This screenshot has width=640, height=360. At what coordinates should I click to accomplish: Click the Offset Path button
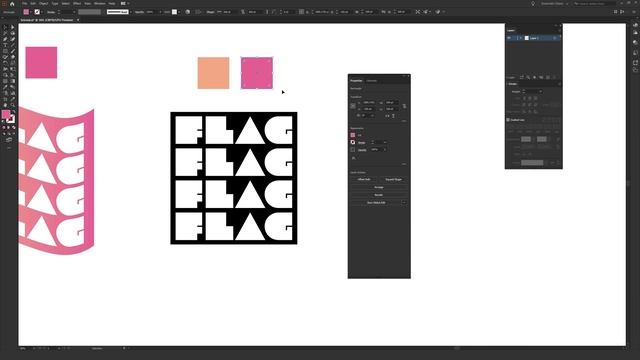[364, 179]
